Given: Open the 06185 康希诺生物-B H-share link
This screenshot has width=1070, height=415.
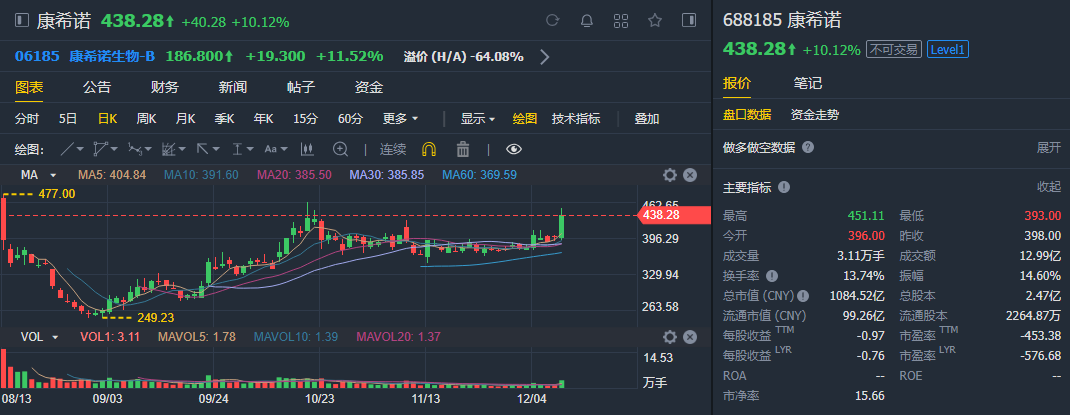Looking at the screenshot, I should 85,56.
